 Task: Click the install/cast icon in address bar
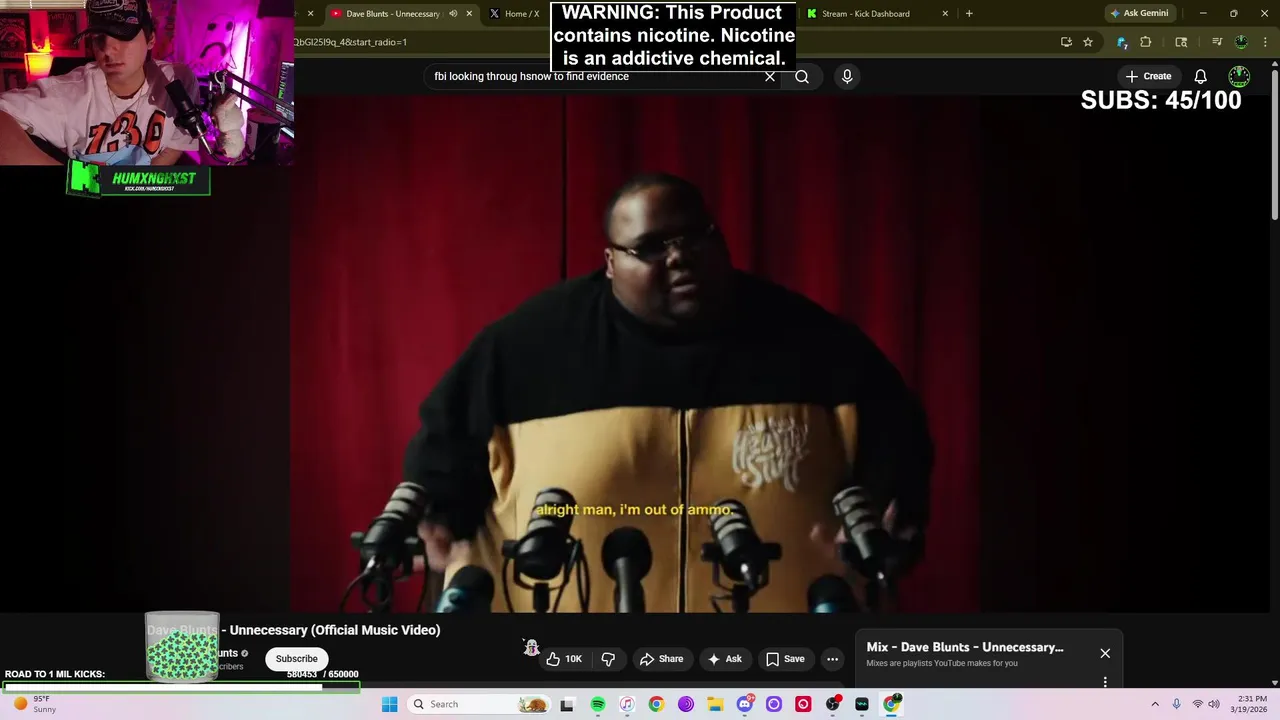click(x=1066, y=42)
